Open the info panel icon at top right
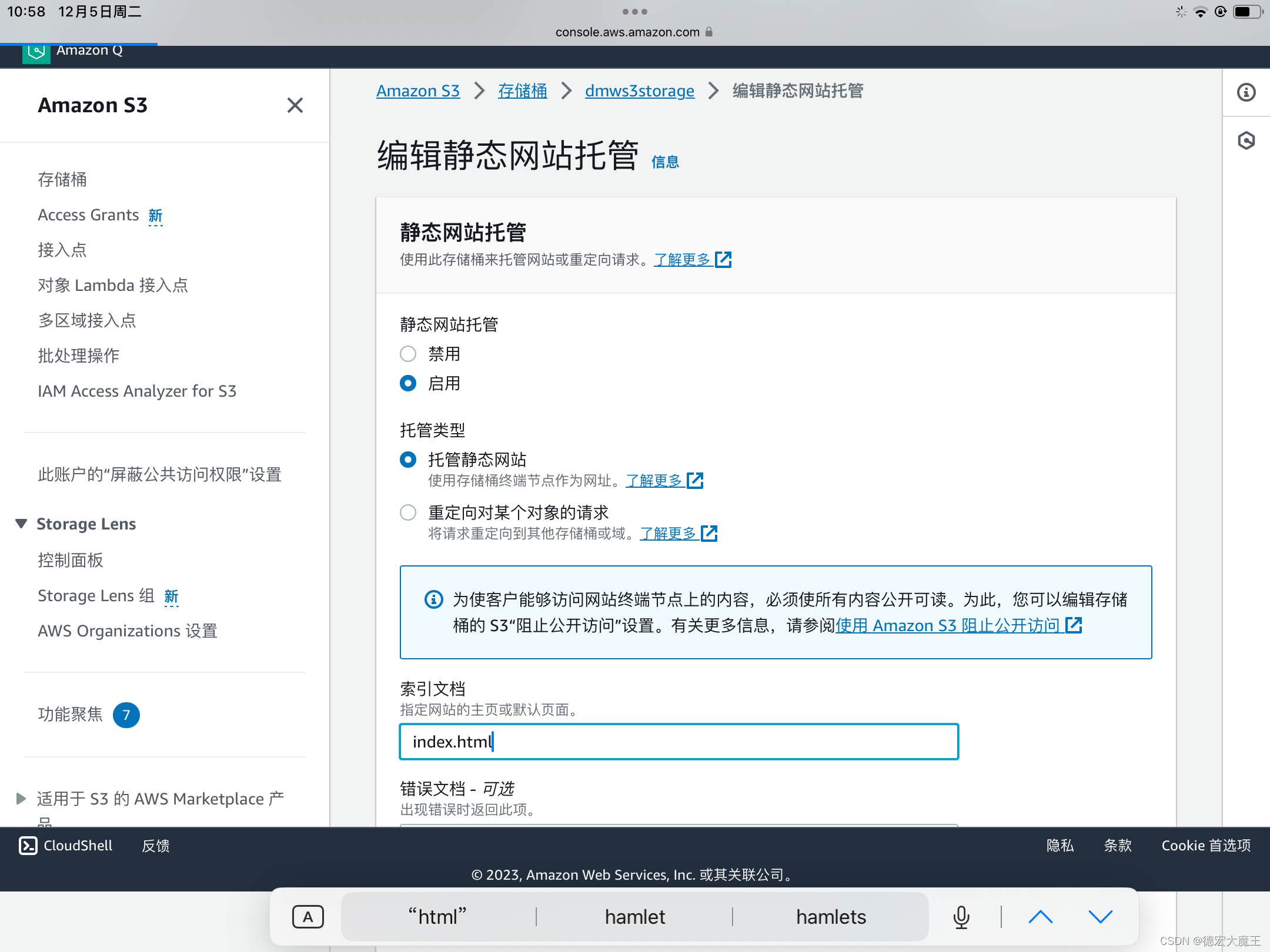The height and width of the screenshot is (952, 1270). 1246,92
